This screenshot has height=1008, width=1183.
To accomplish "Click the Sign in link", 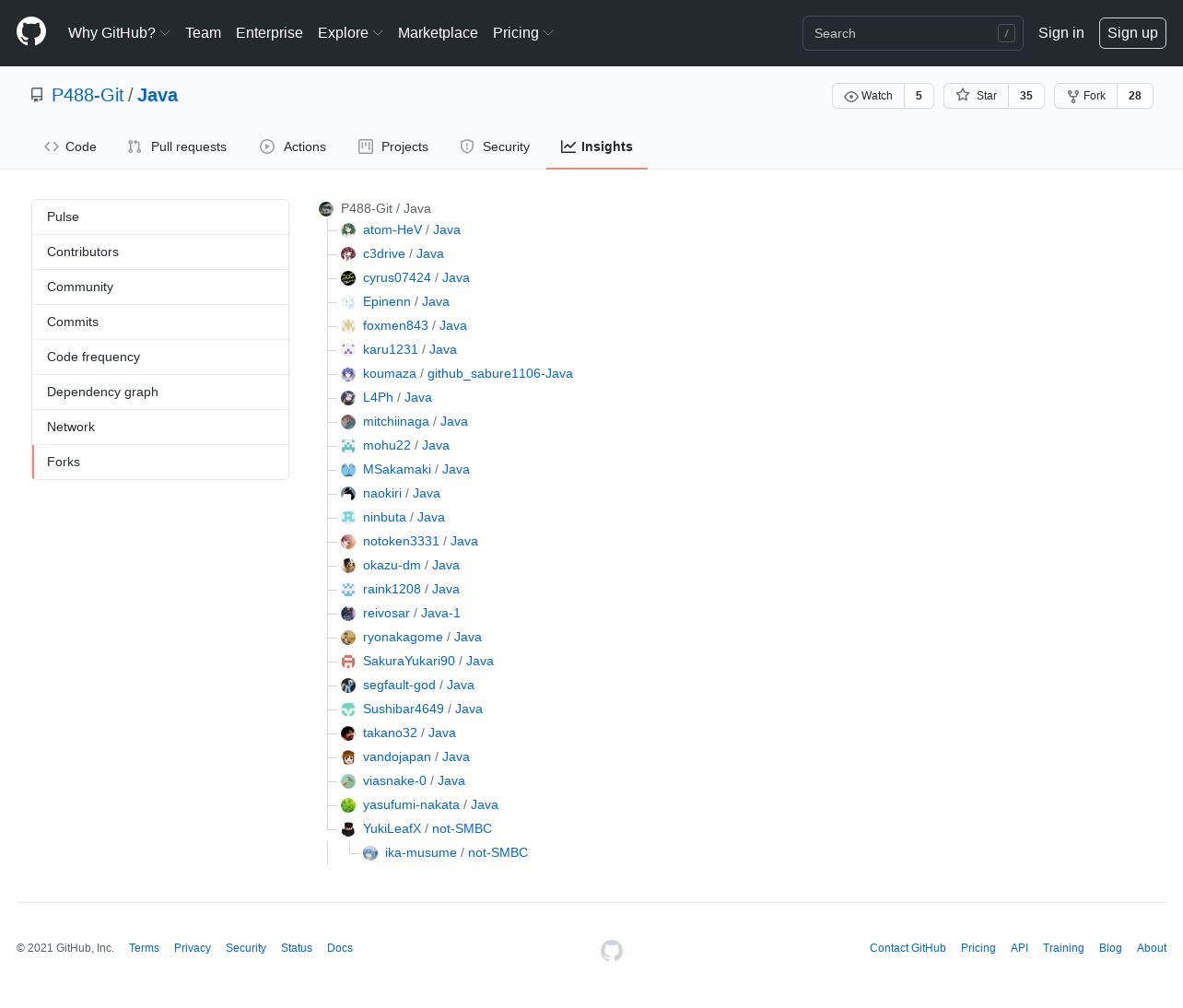I will click(x=1060, y=33).
